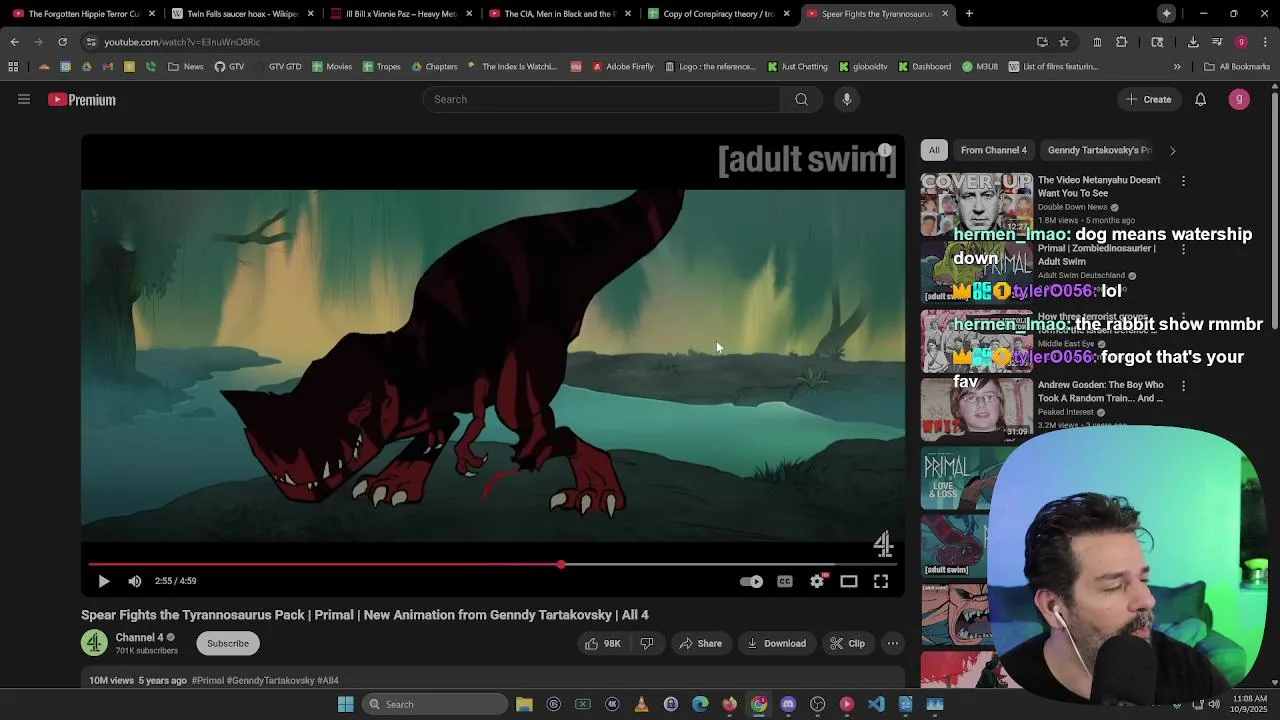The width and height of the screenshot is (1280, 720).
Task: Bookmark this page with star
Action: point(1064,42)
